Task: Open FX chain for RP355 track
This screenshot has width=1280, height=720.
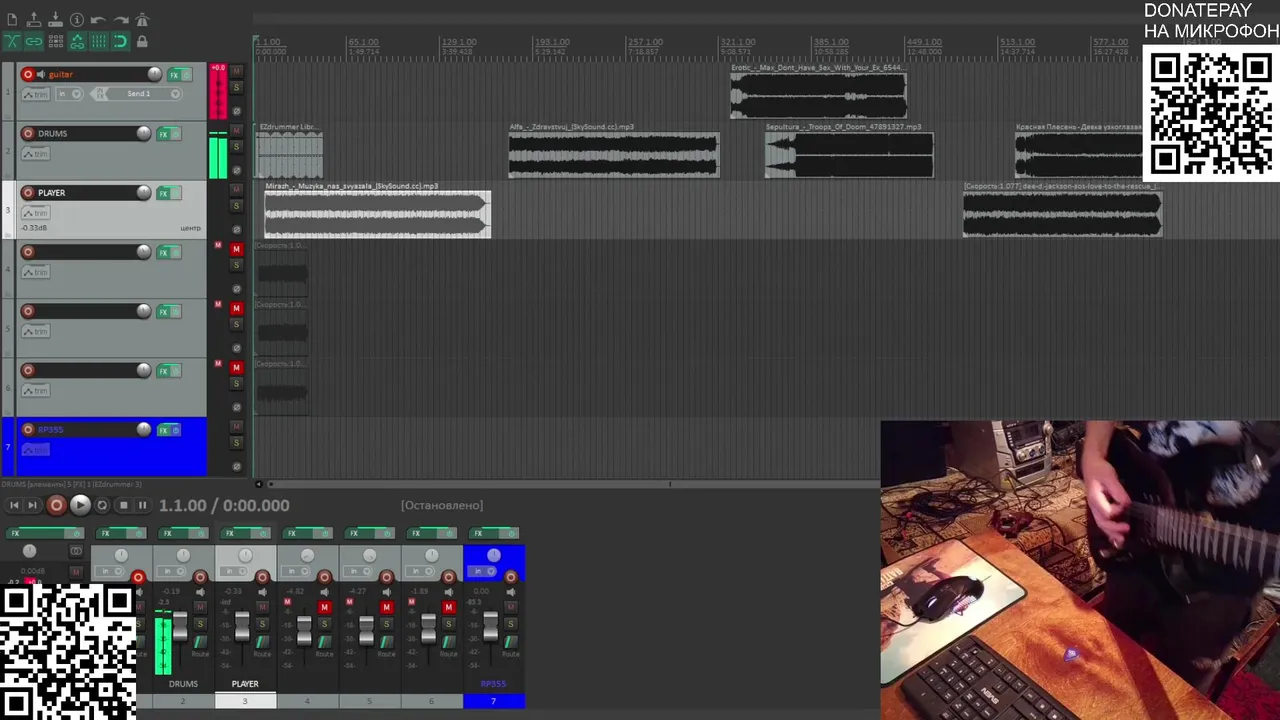Action: [164, 430]
